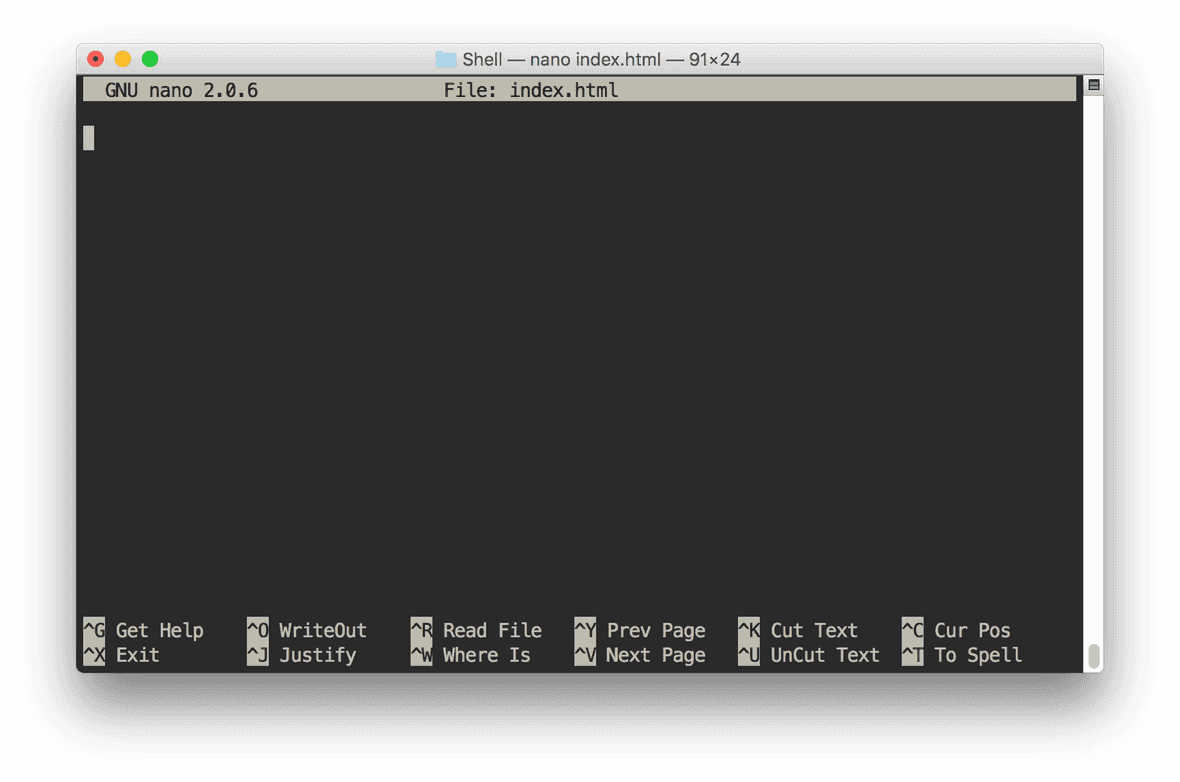Screen dimensions: 1180x782
Task: Click the ^T To Spell shortcut
Action: [x=962, y=656]
